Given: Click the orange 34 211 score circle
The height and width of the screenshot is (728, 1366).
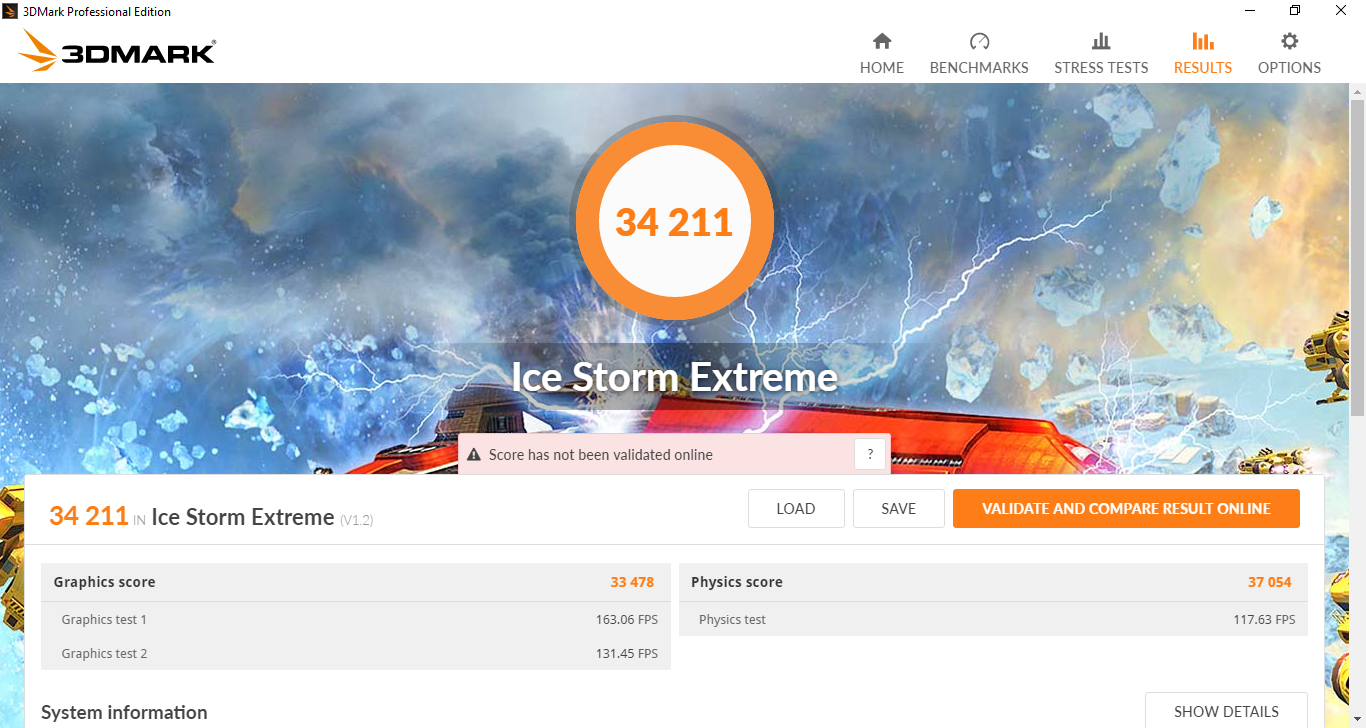Looking at the screenshot, I should (674, 221).
